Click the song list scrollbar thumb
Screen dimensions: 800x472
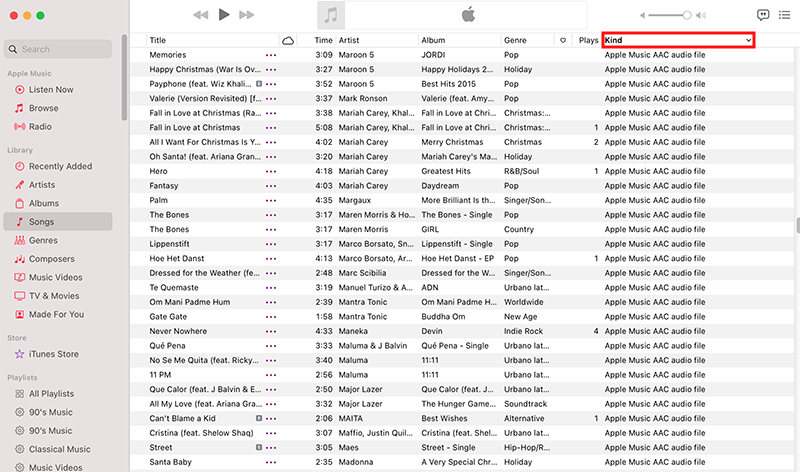[x=797, y=225]
